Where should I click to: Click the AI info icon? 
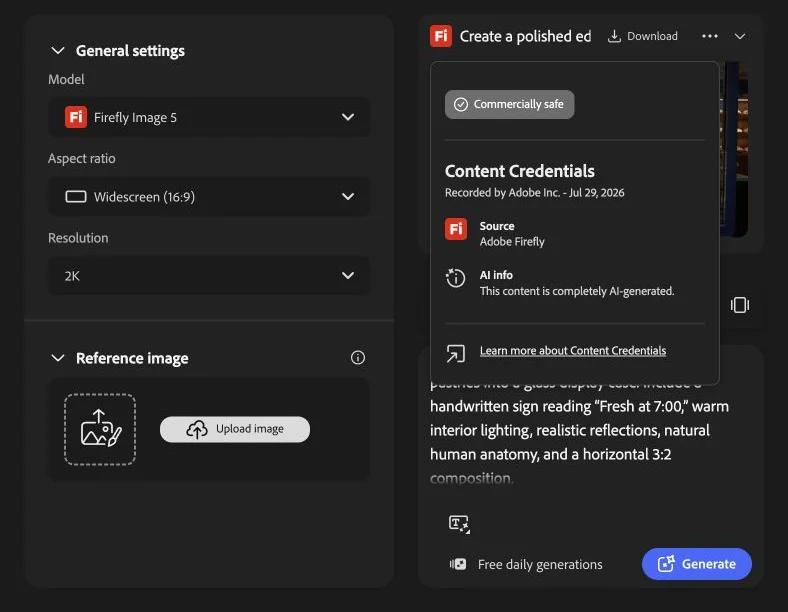click(456, 278)
